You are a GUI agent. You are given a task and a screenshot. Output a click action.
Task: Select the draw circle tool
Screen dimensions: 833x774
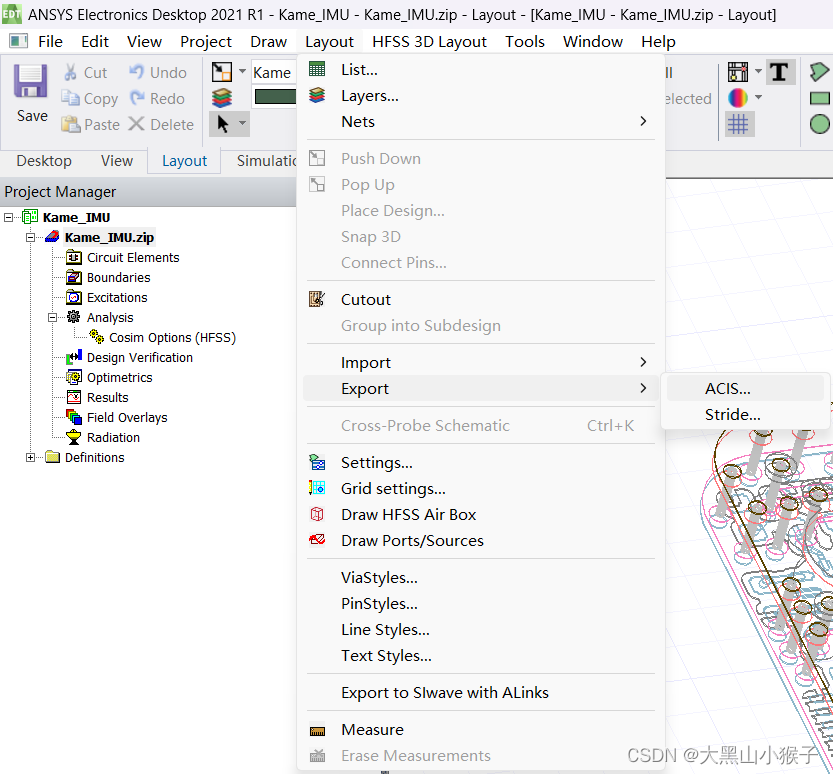[x=820, y=124]
